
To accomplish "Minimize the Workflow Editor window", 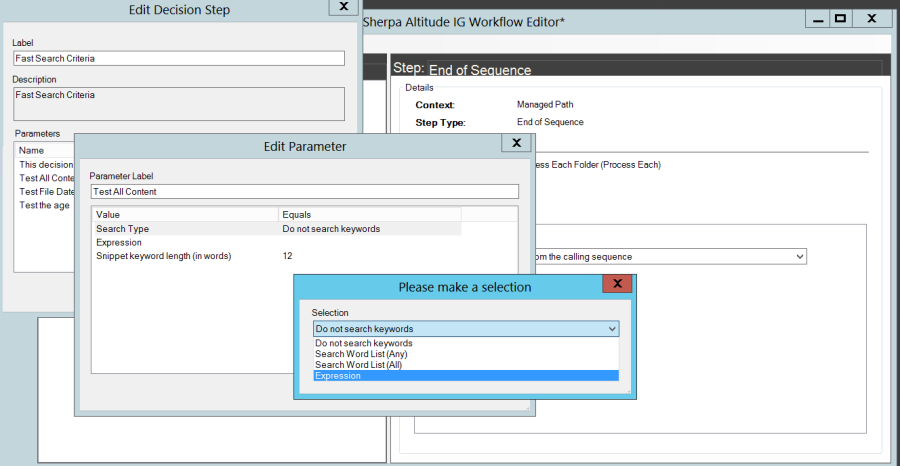I will click(819, 18).
